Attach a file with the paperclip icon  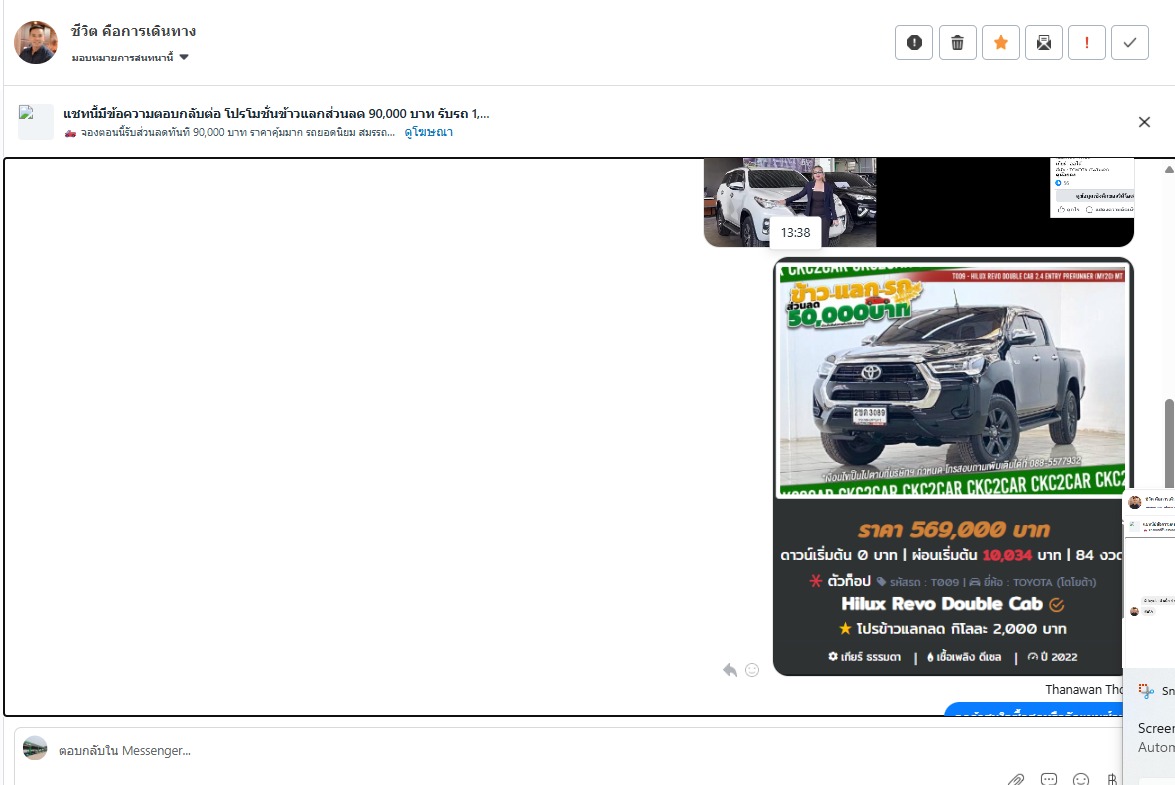(x=1015, y=780)
